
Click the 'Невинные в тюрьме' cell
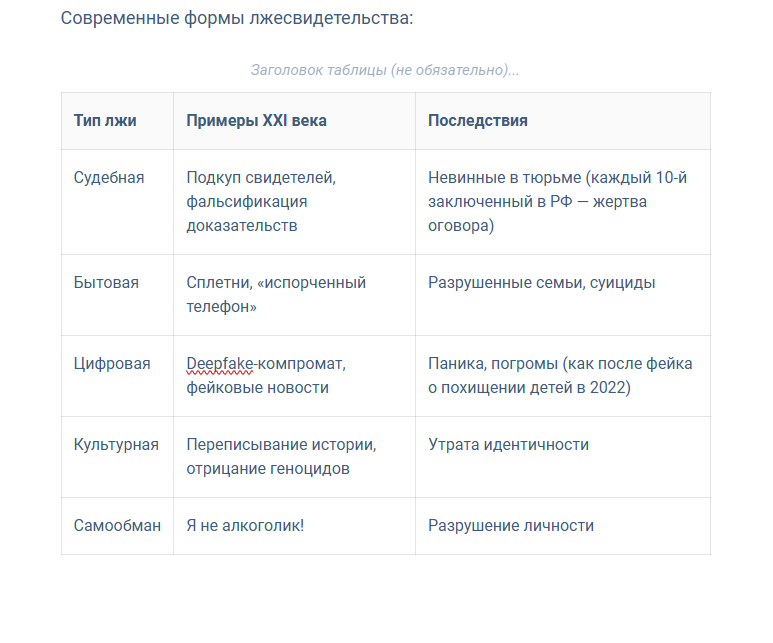point(562,202)
